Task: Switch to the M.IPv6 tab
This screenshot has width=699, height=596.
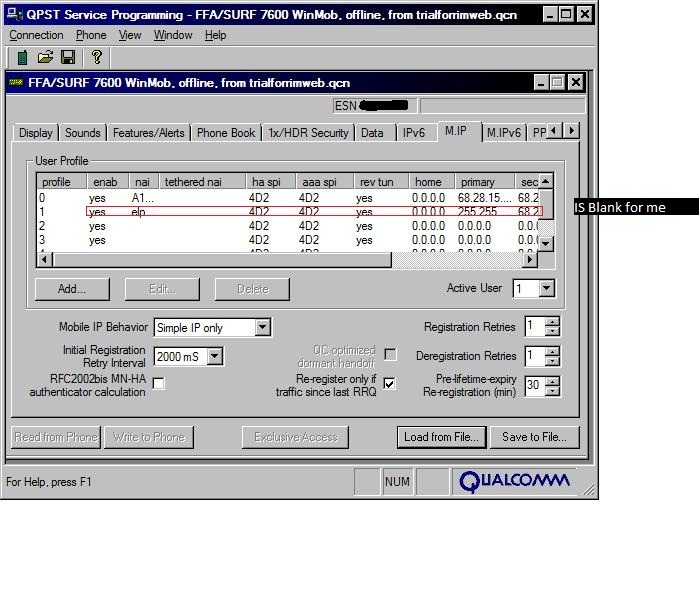Action: click(504, 133)
